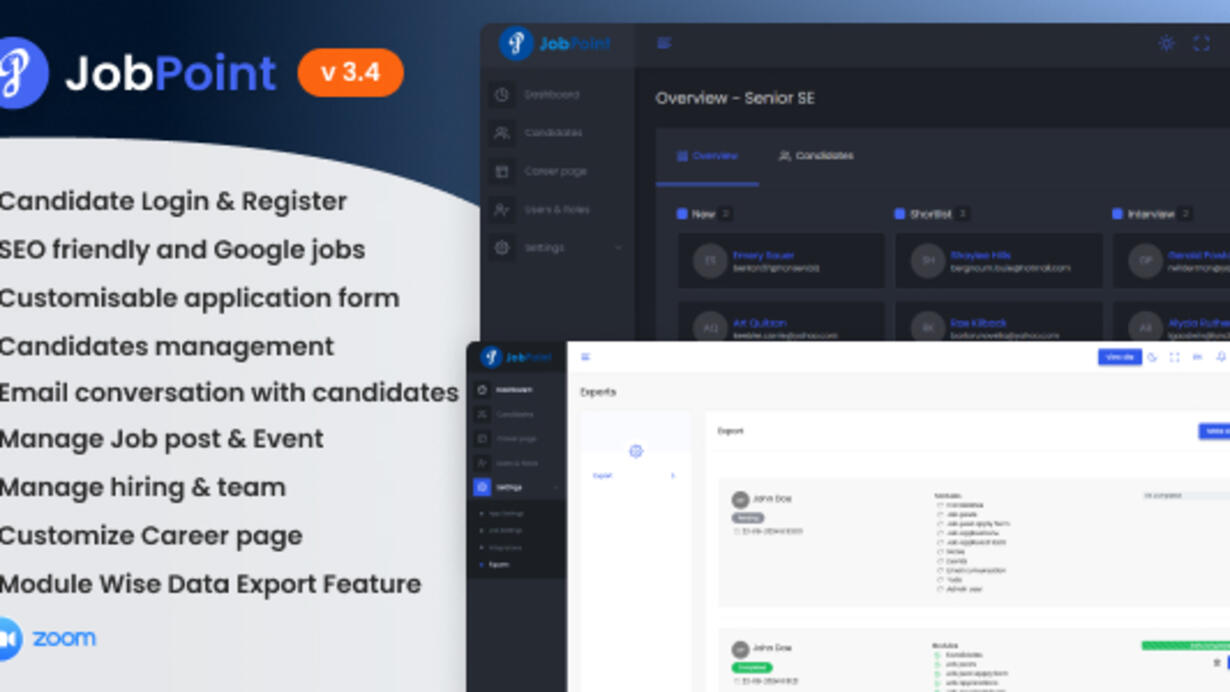Open the Rae Kilback candidate card

coord(999,322)
